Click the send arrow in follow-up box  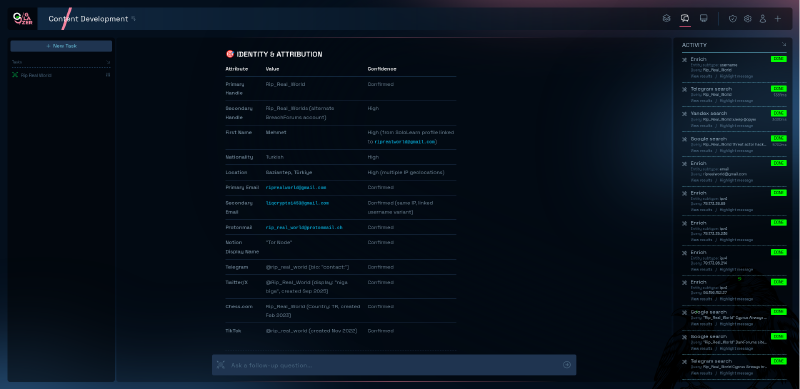pyautogui.click(x=566, y=365)
